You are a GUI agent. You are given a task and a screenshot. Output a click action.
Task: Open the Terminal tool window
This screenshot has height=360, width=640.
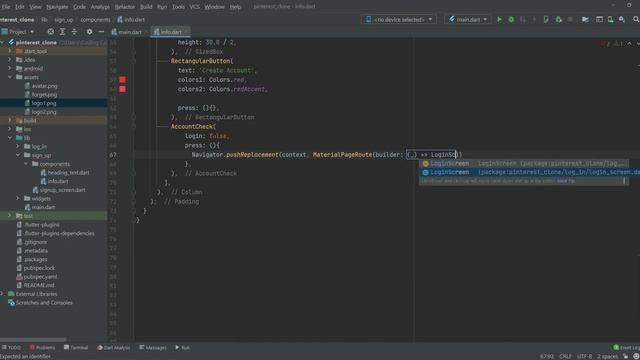tap(76, 347)
